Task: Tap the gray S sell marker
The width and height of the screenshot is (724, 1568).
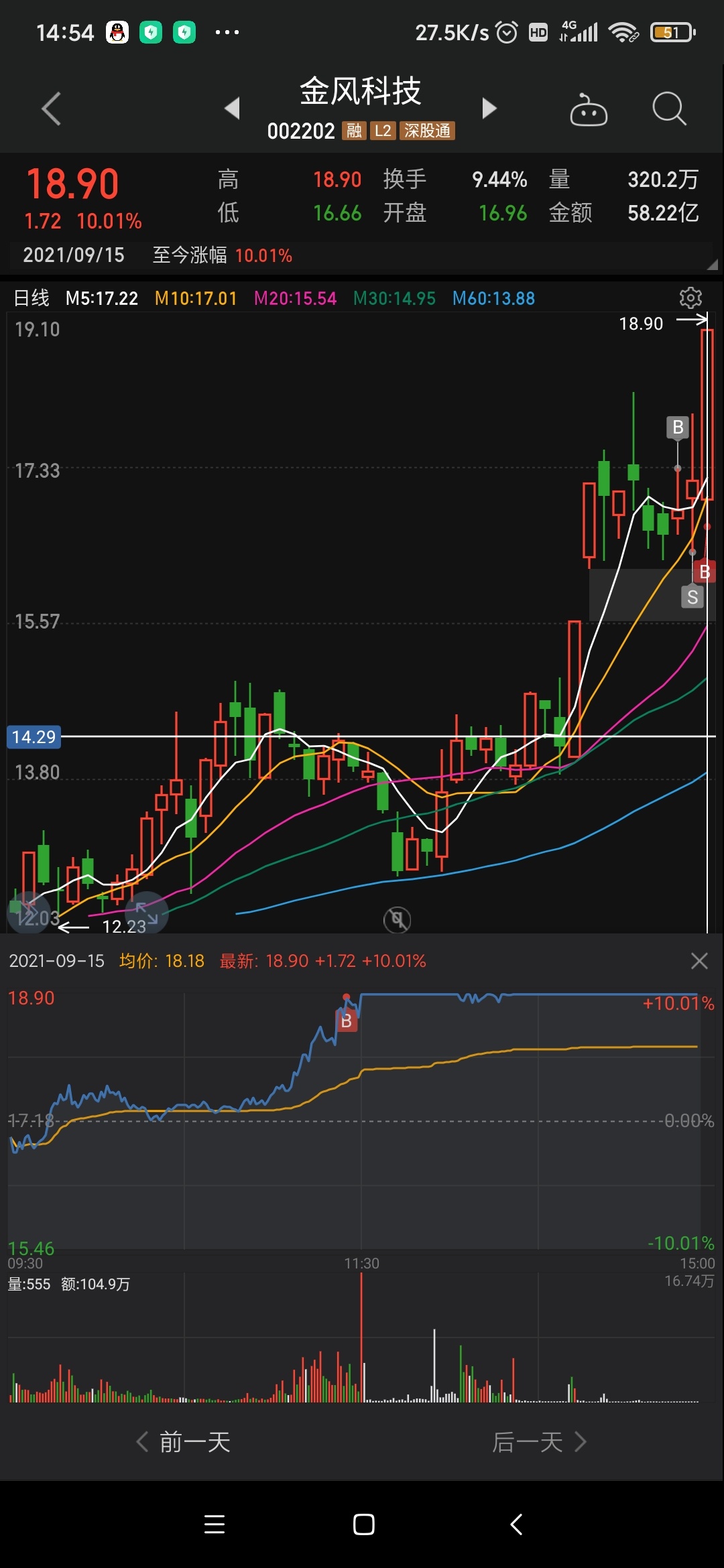Action: 692,597
